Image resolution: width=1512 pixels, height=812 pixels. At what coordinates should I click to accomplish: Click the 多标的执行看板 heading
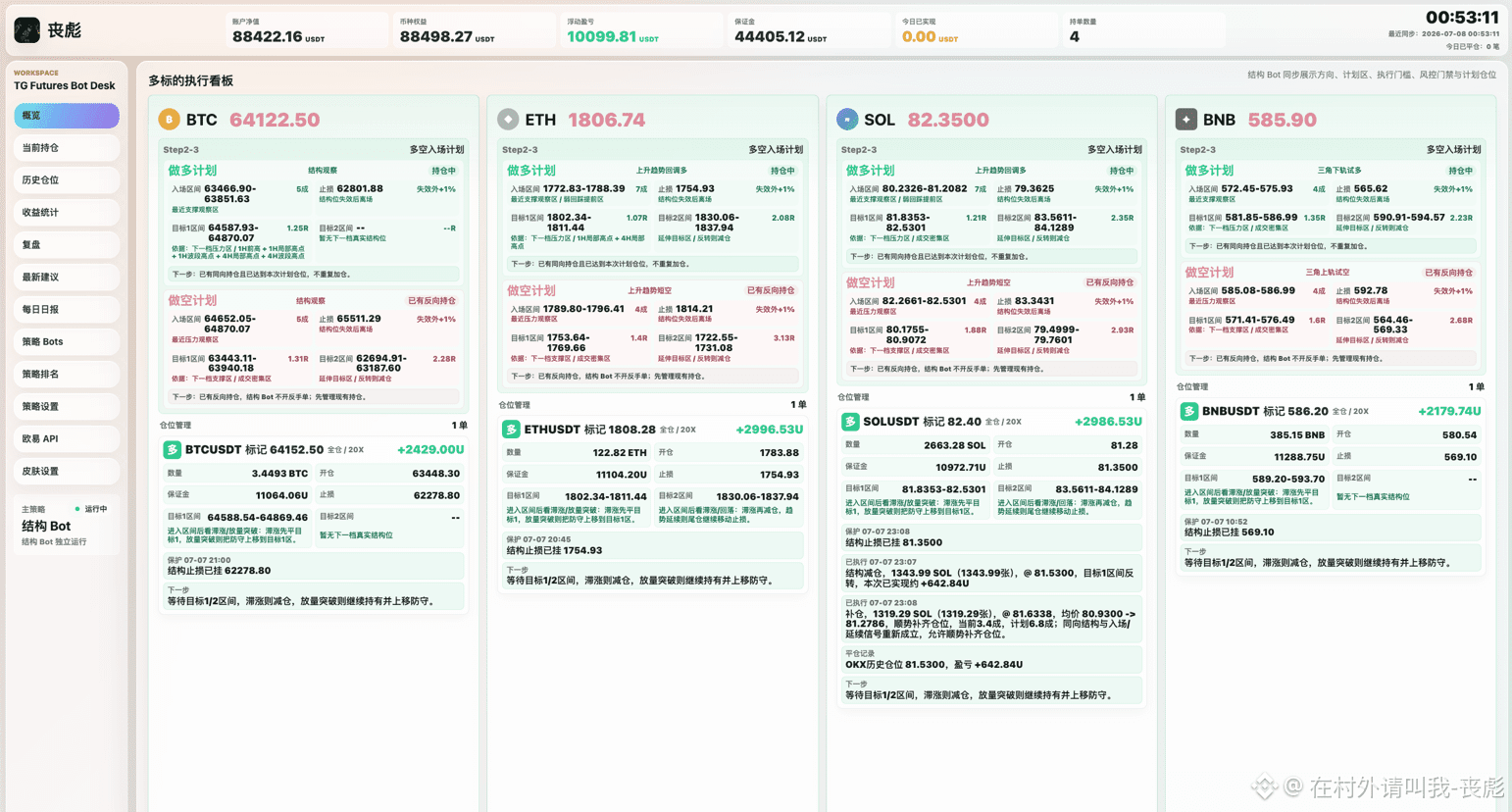click(x=191, y=81)
